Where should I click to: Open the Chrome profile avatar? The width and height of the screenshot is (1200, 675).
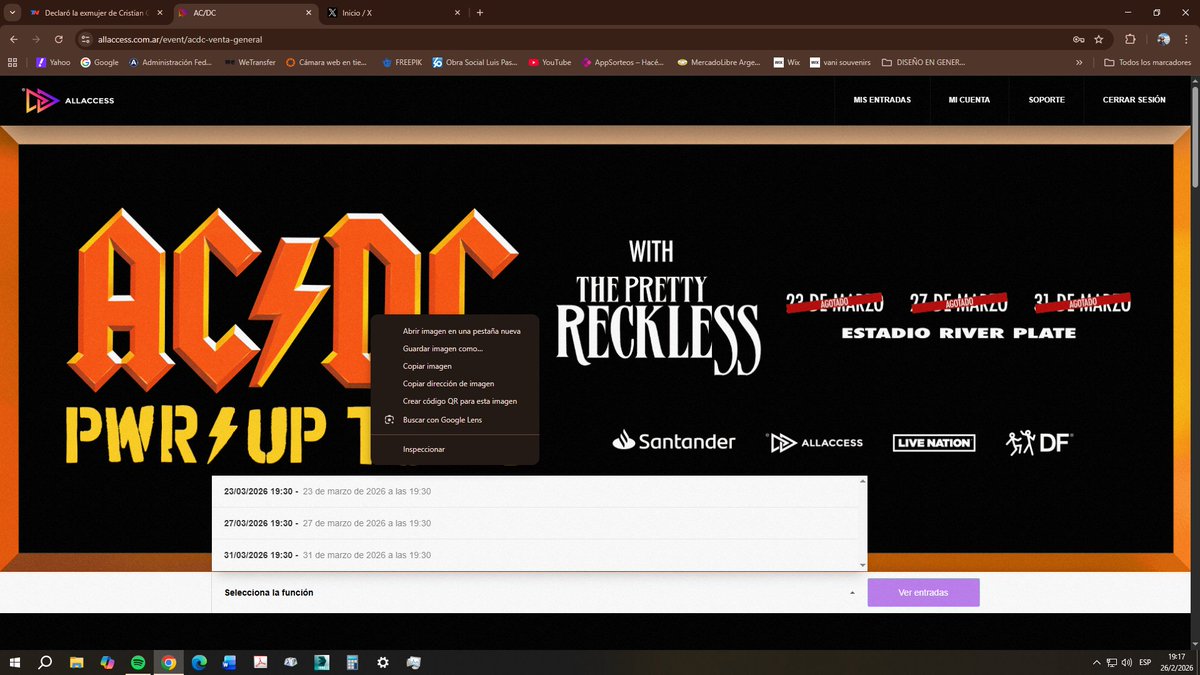point(1163,39)
